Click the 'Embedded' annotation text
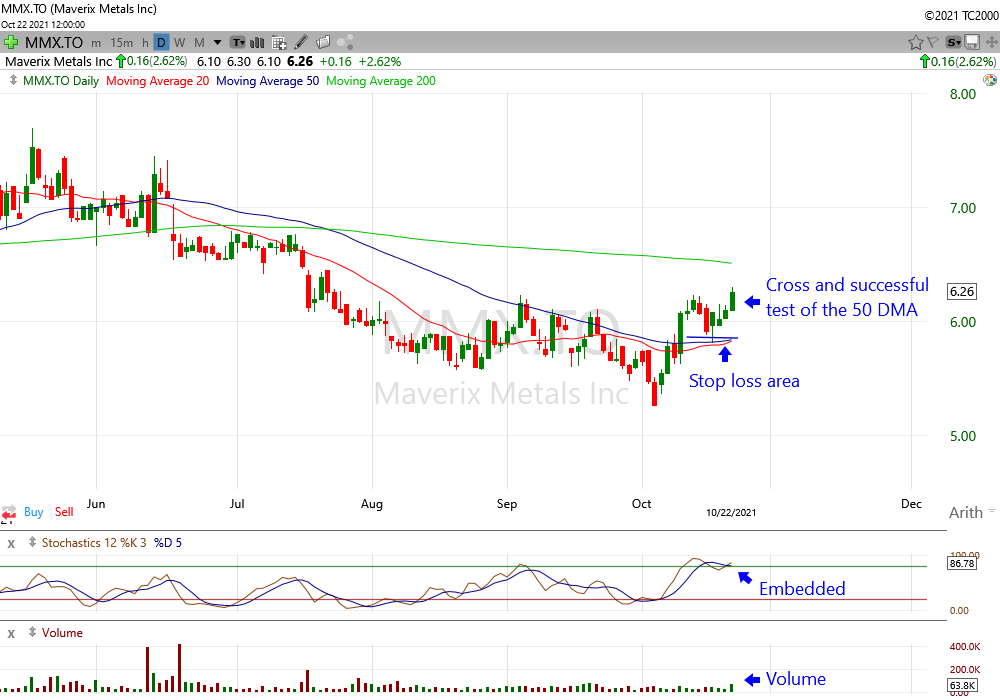 (802, 588)
